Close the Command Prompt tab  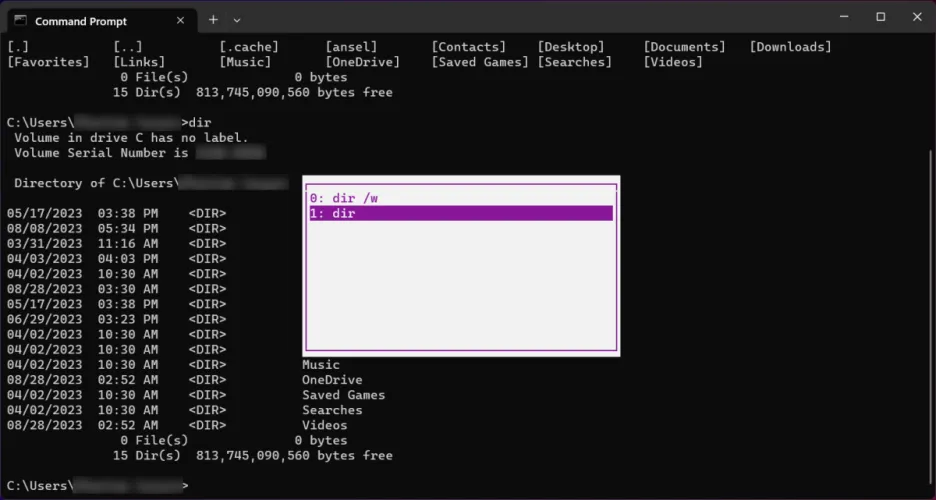pos(180,20)
